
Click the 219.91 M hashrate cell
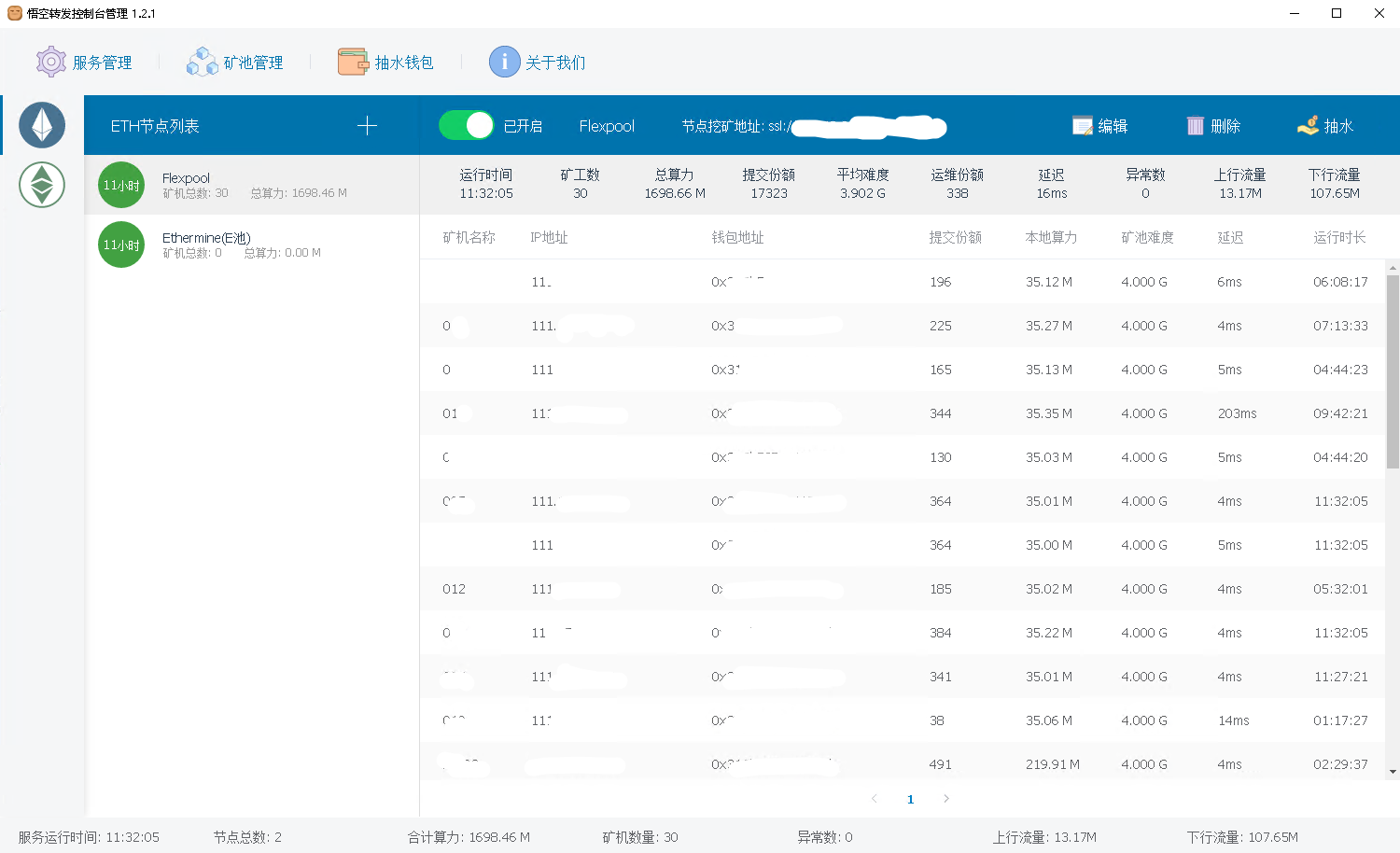1053,764
